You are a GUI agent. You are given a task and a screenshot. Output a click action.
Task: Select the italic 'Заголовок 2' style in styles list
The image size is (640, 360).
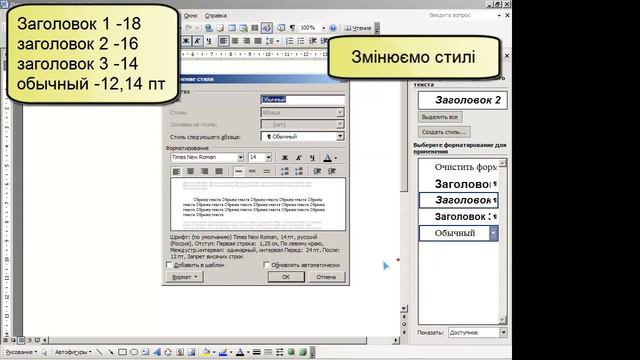tap(459, 200)
